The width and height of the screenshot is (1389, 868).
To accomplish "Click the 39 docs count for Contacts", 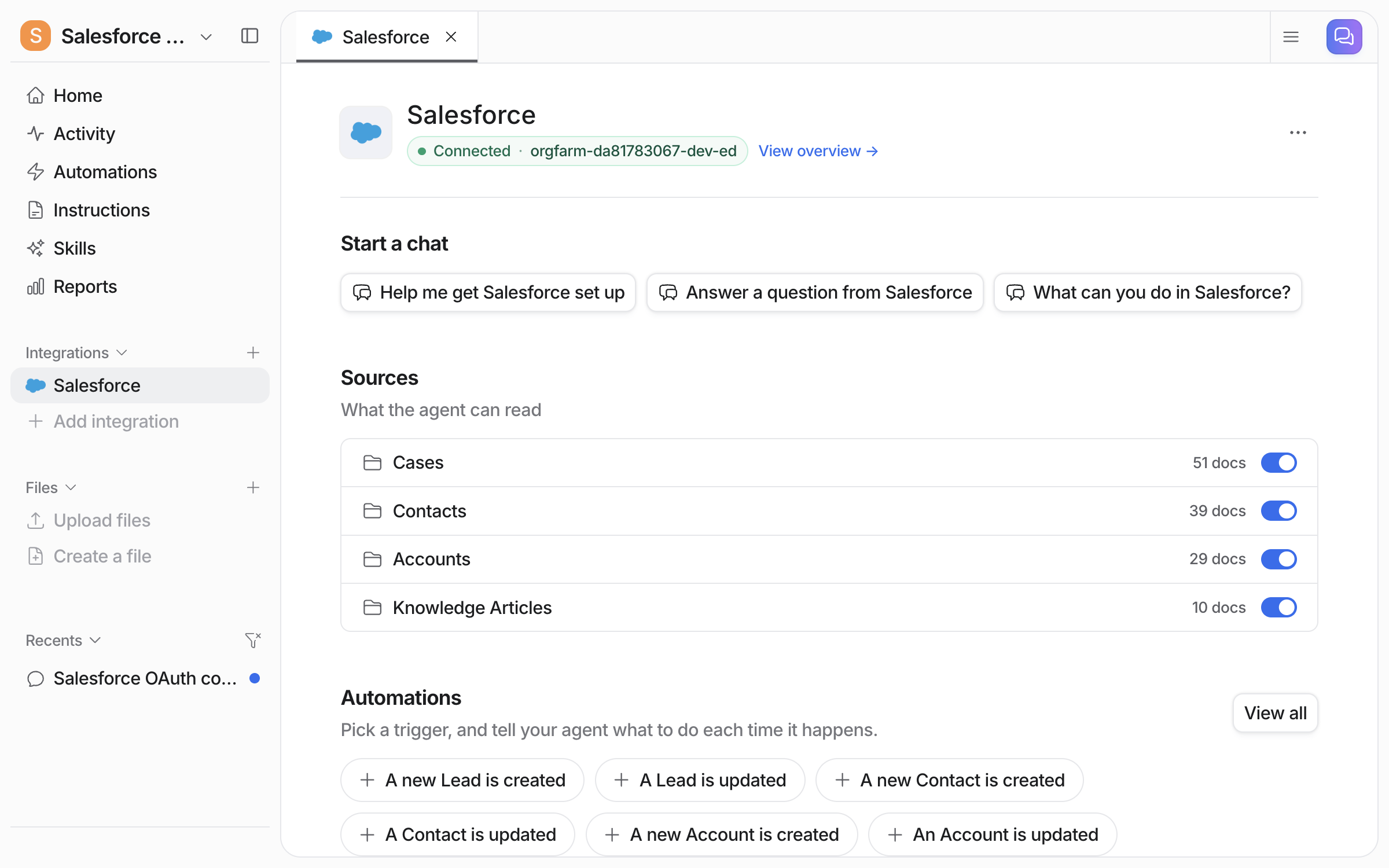I will (x=1217, y=511).
